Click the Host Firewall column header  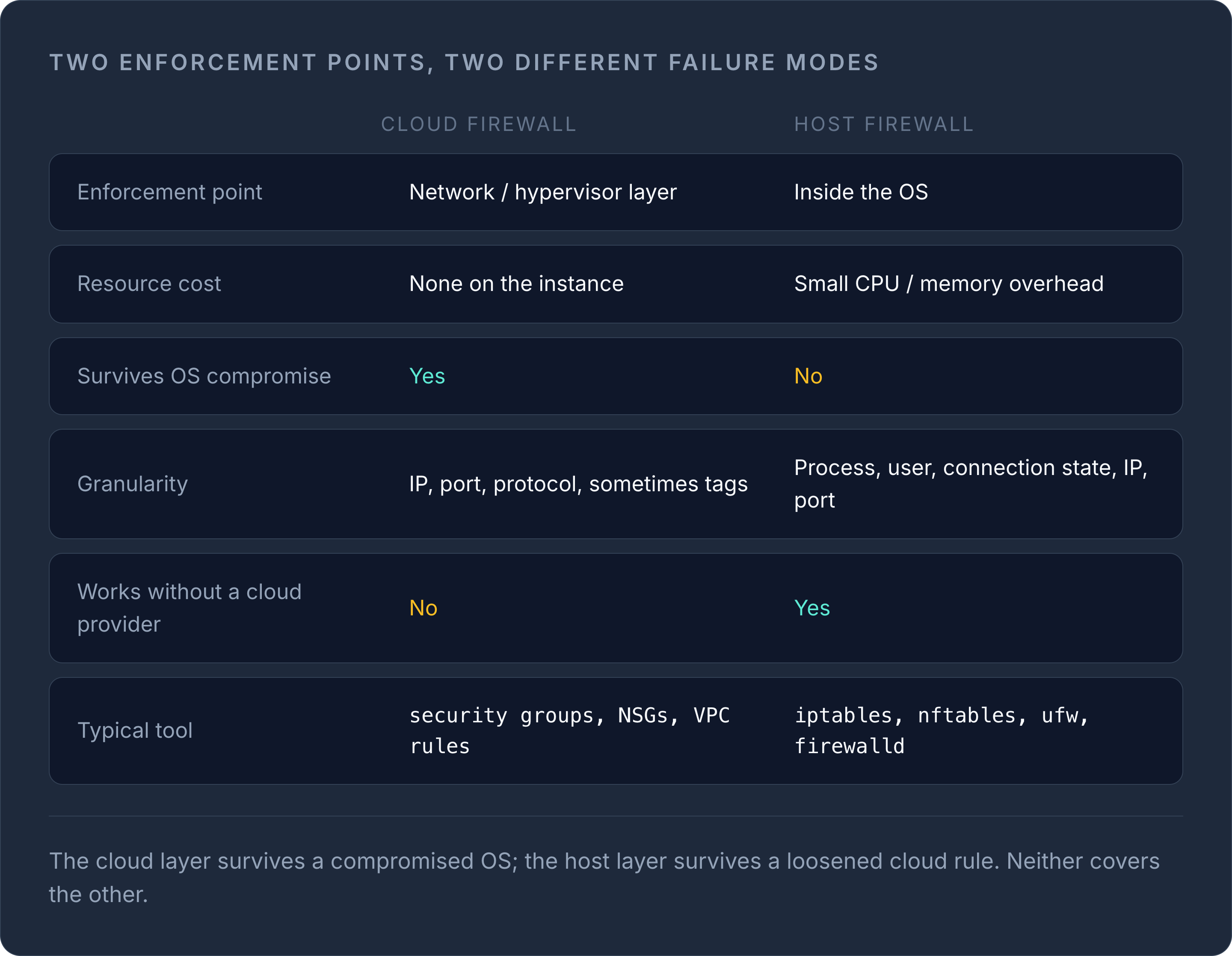(883, 124)
